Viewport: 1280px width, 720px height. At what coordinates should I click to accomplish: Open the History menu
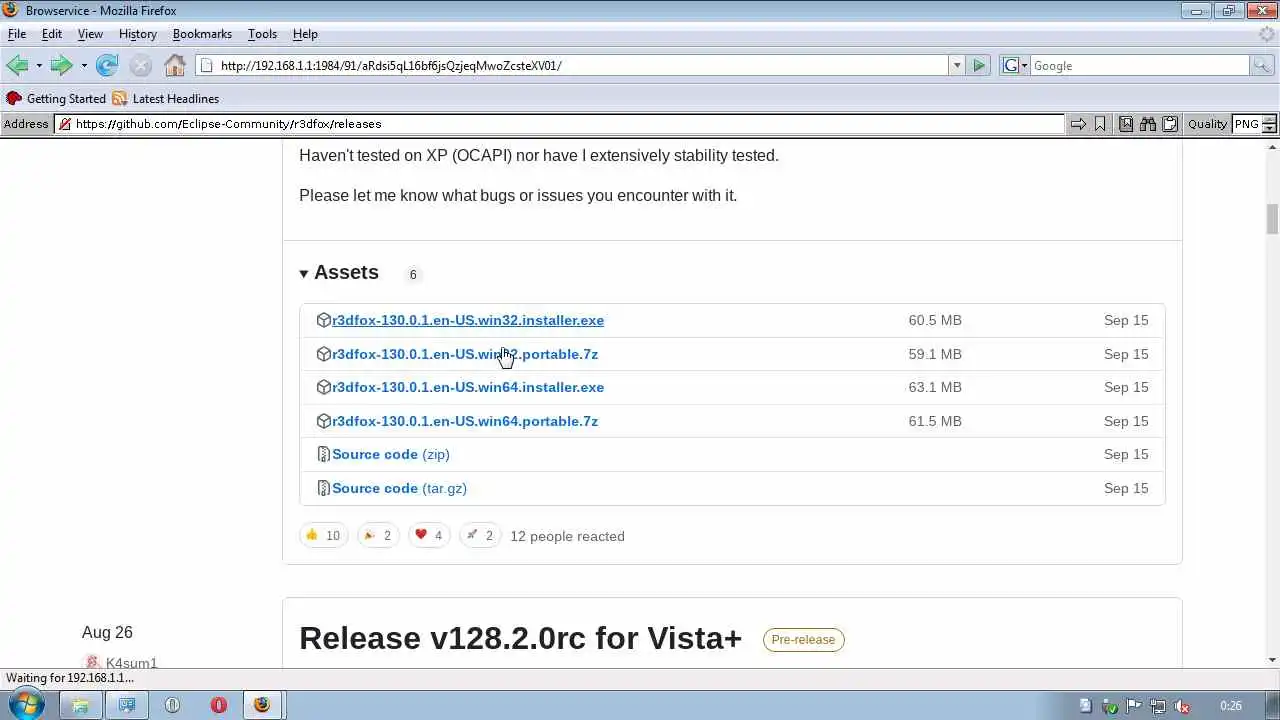[138, 33]
